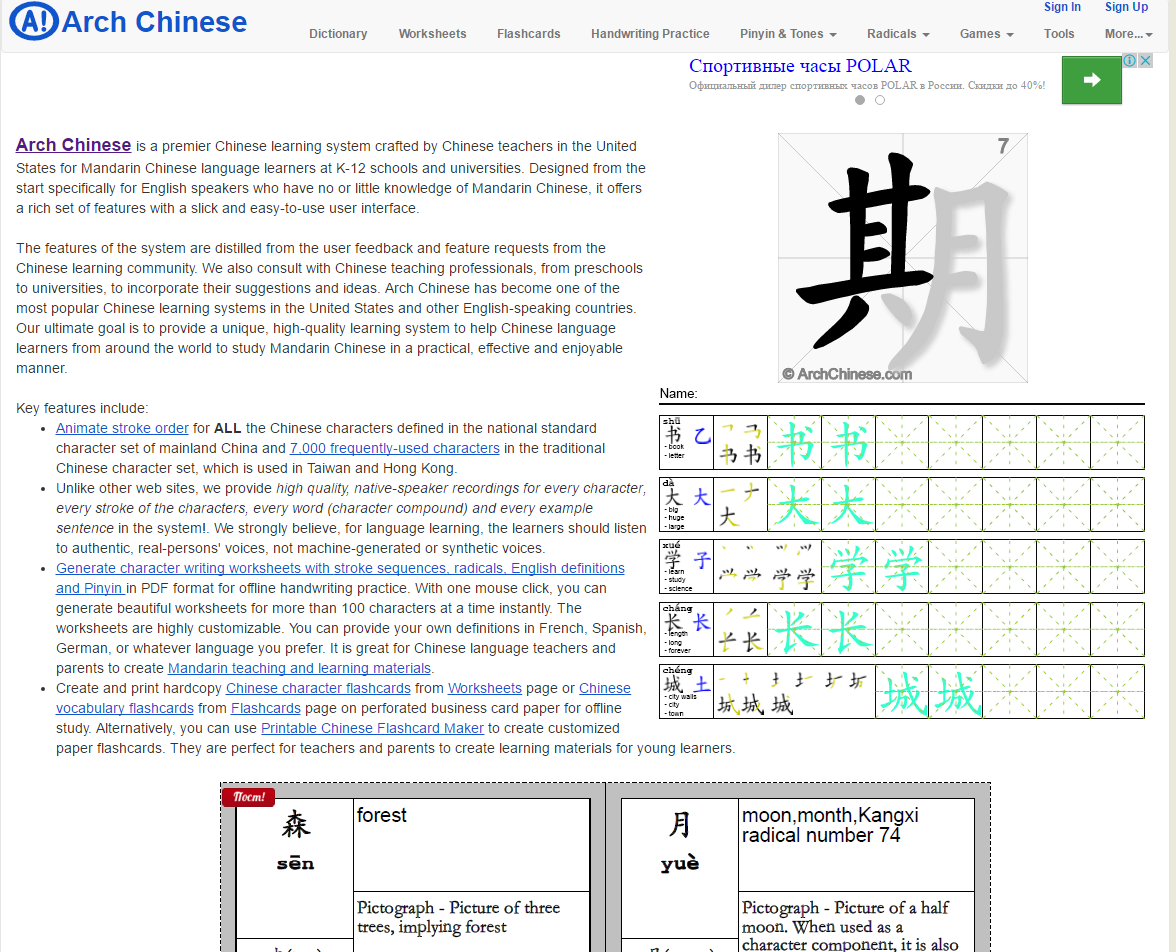This screenshot has width=1176, height=952.
Task: Open Handwriting Practice from the navbar
Action: [x=650, y=34]
